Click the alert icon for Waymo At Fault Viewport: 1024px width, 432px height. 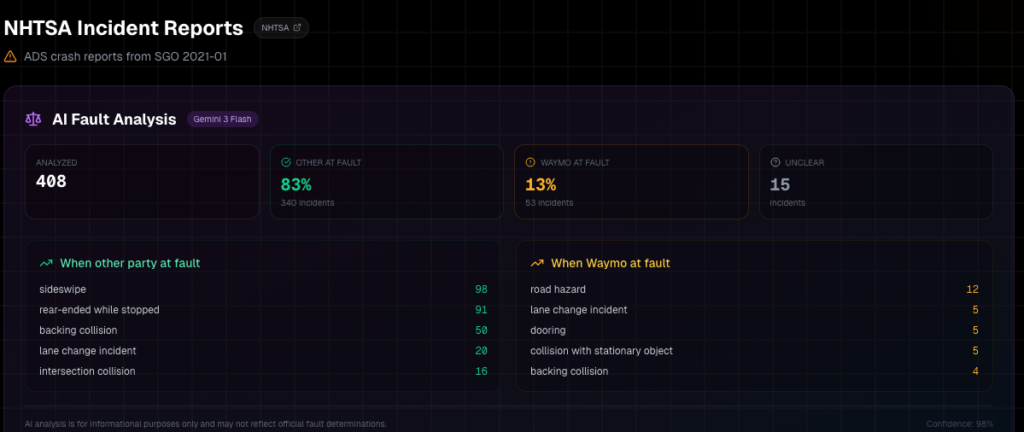530,162
